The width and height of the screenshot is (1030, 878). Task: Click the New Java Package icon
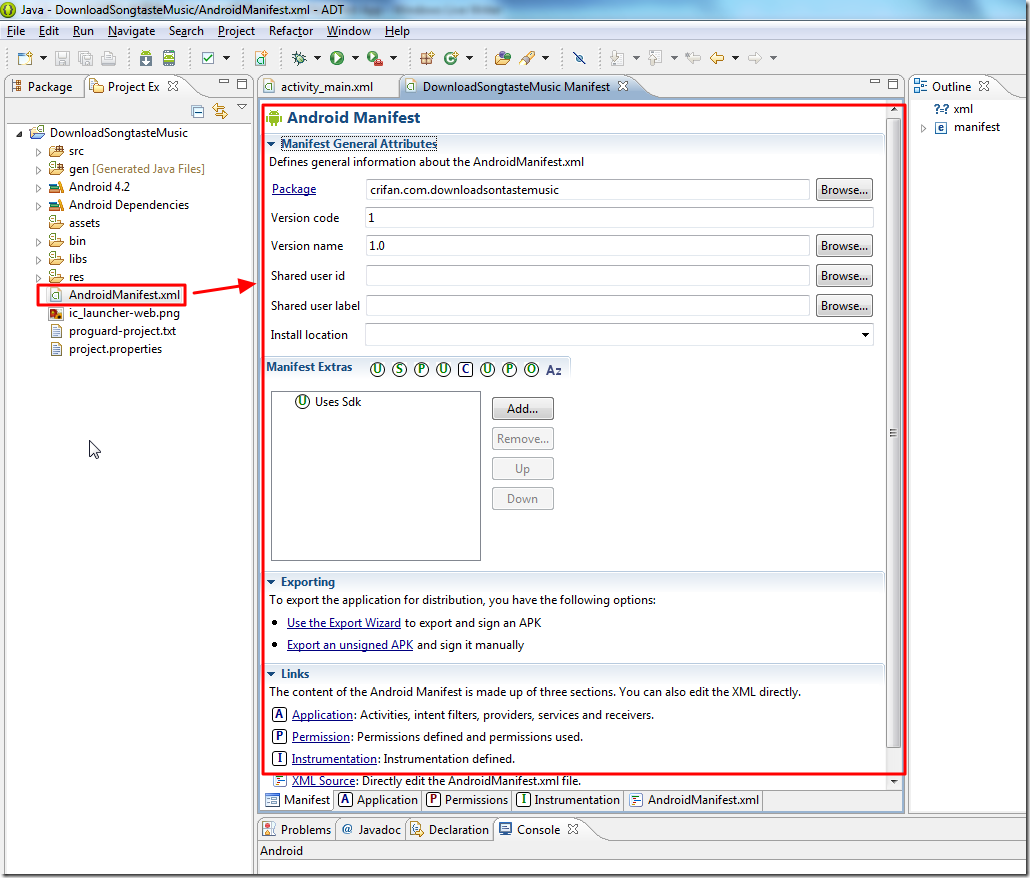click(427, 58)
